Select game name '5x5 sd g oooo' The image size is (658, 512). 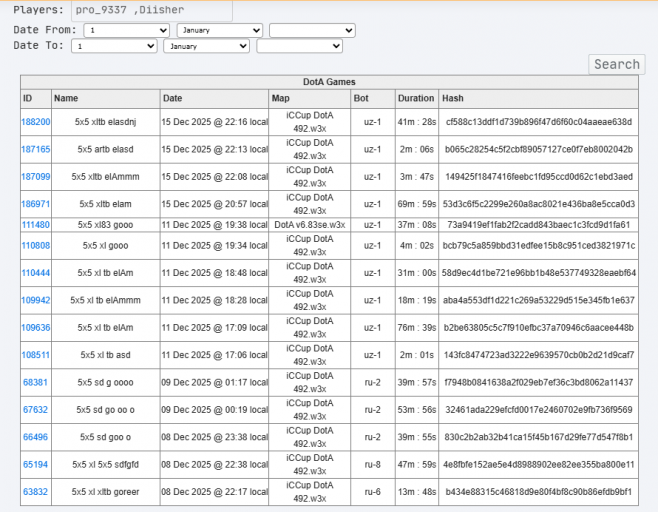click(x=105, y=382)
